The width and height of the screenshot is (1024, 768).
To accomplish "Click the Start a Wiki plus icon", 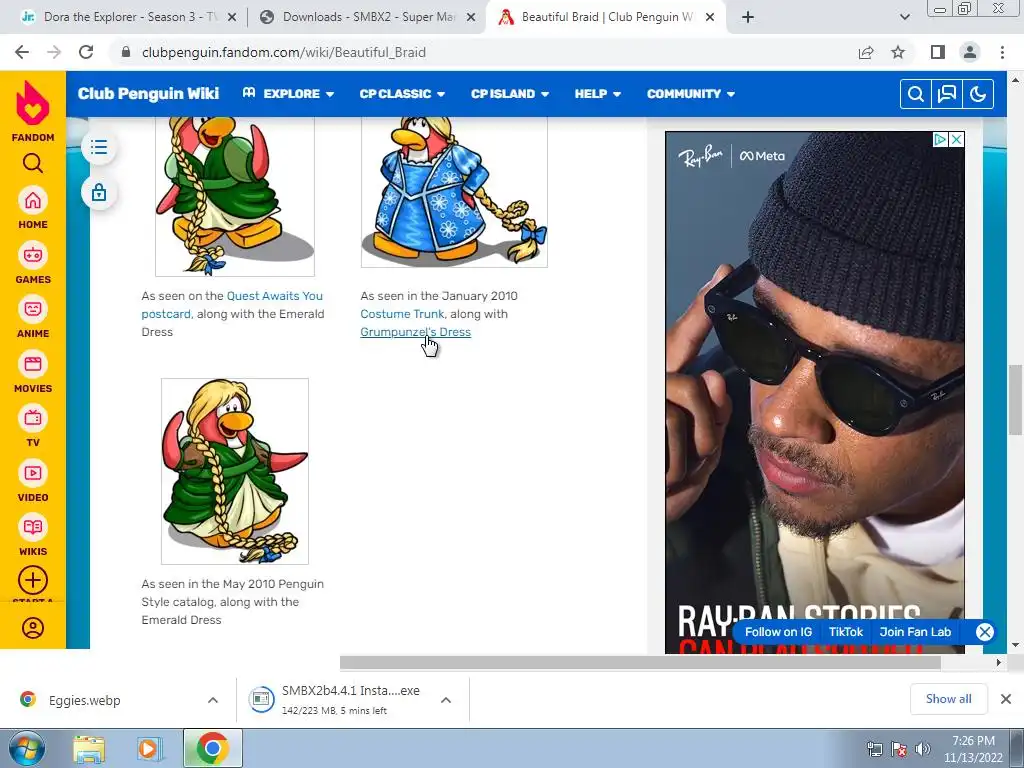I will point(33,580).
